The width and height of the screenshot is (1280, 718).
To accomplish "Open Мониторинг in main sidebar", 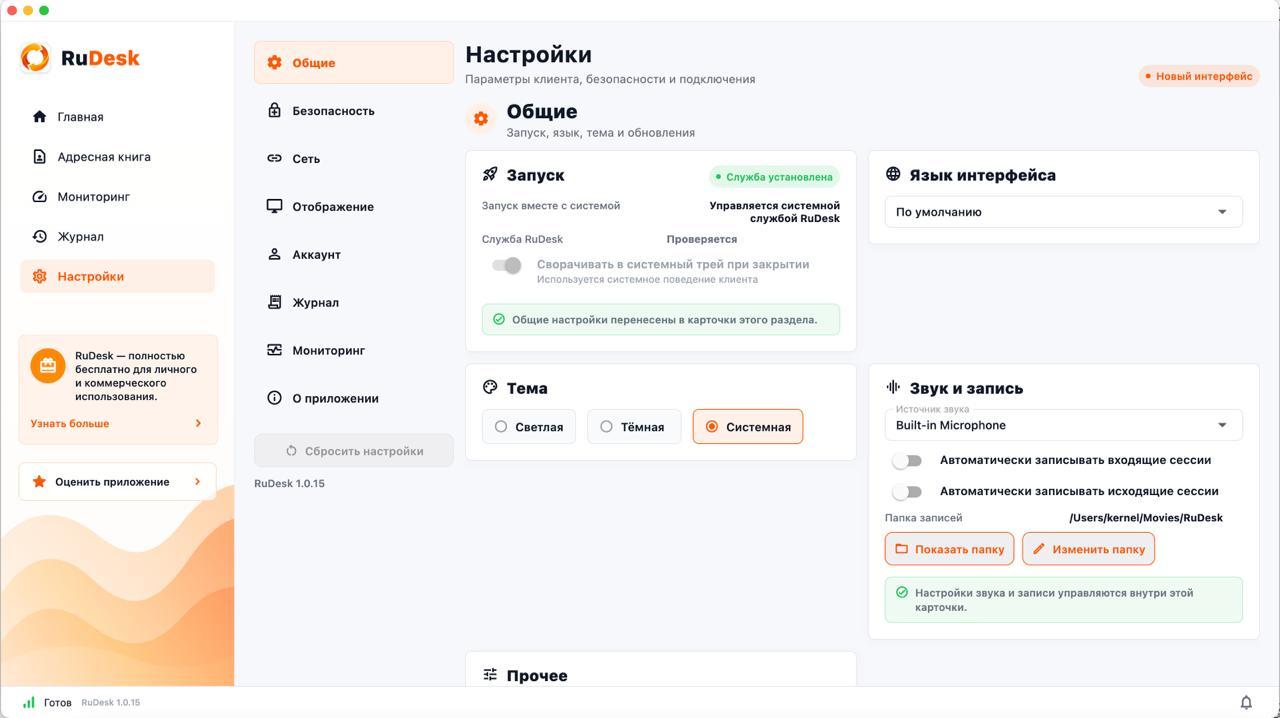I will (117, 197).
